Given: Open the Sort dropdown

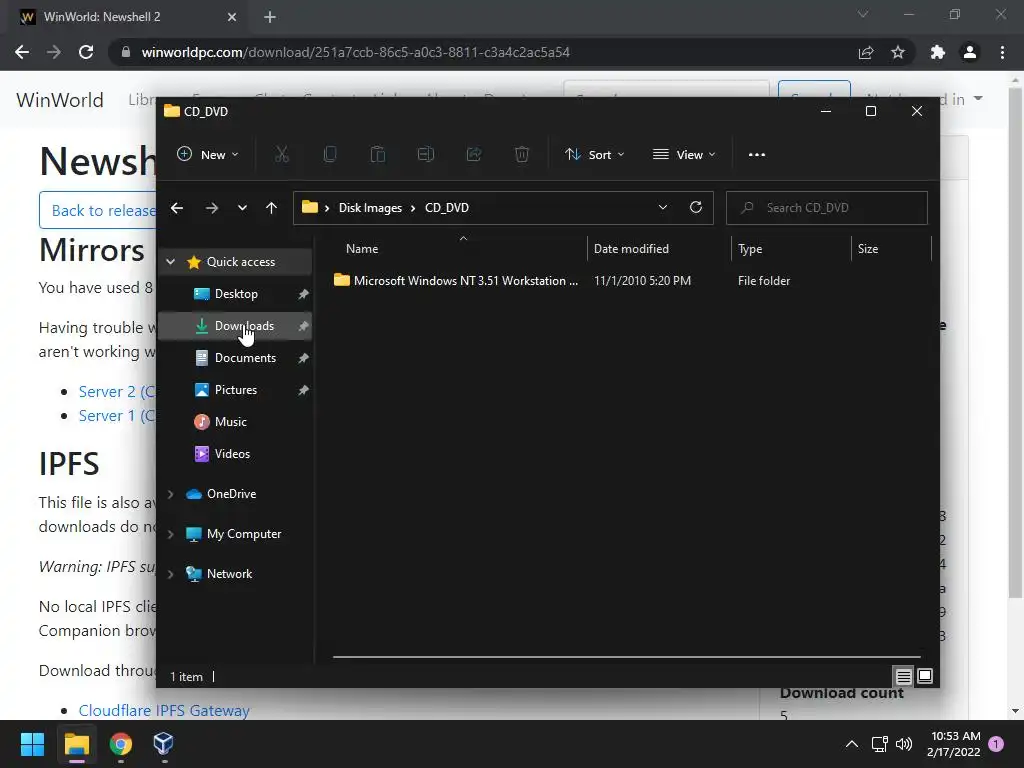Looking at the screenshot, I should [x=594, y=155].
